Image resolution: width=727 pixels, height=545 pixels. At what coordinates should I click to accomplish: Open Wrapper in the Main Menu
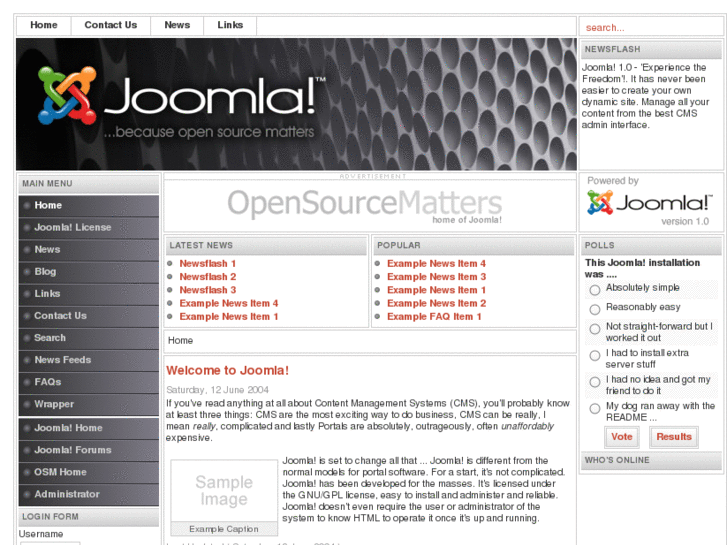[89, 404]
